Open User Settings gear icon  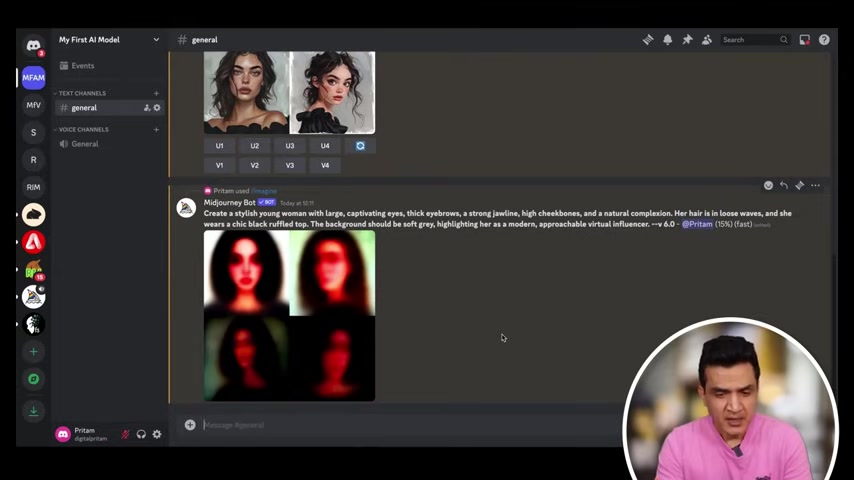click(157, 434)
